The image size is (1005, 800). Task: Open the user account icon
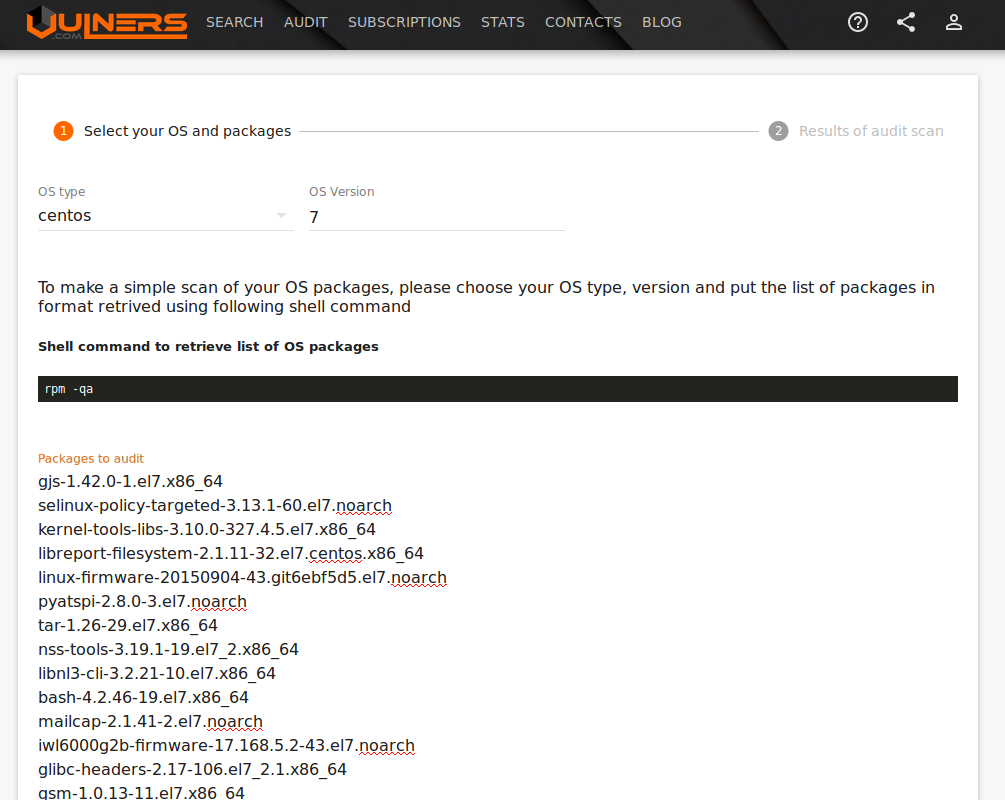point(953,21)
